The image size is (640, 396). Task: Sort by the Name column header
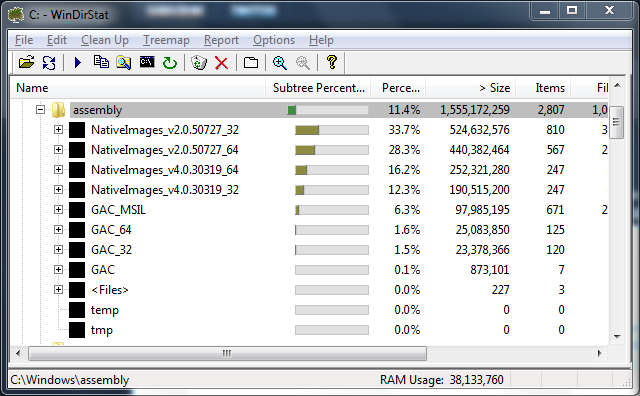[138, 88]
